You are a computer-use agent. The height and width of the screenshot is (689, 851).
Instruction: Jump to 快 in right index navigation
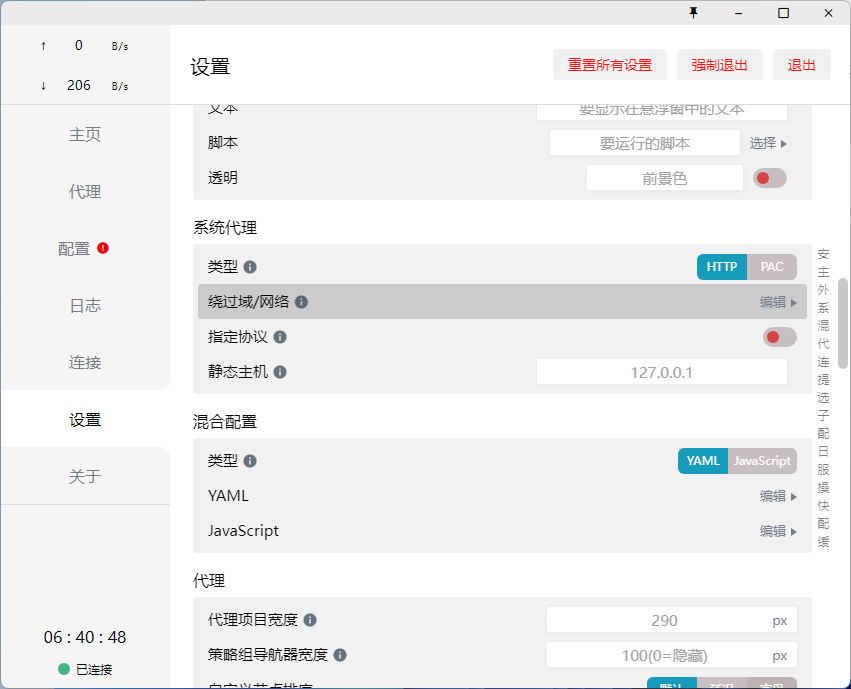click(x=823, y=506)
